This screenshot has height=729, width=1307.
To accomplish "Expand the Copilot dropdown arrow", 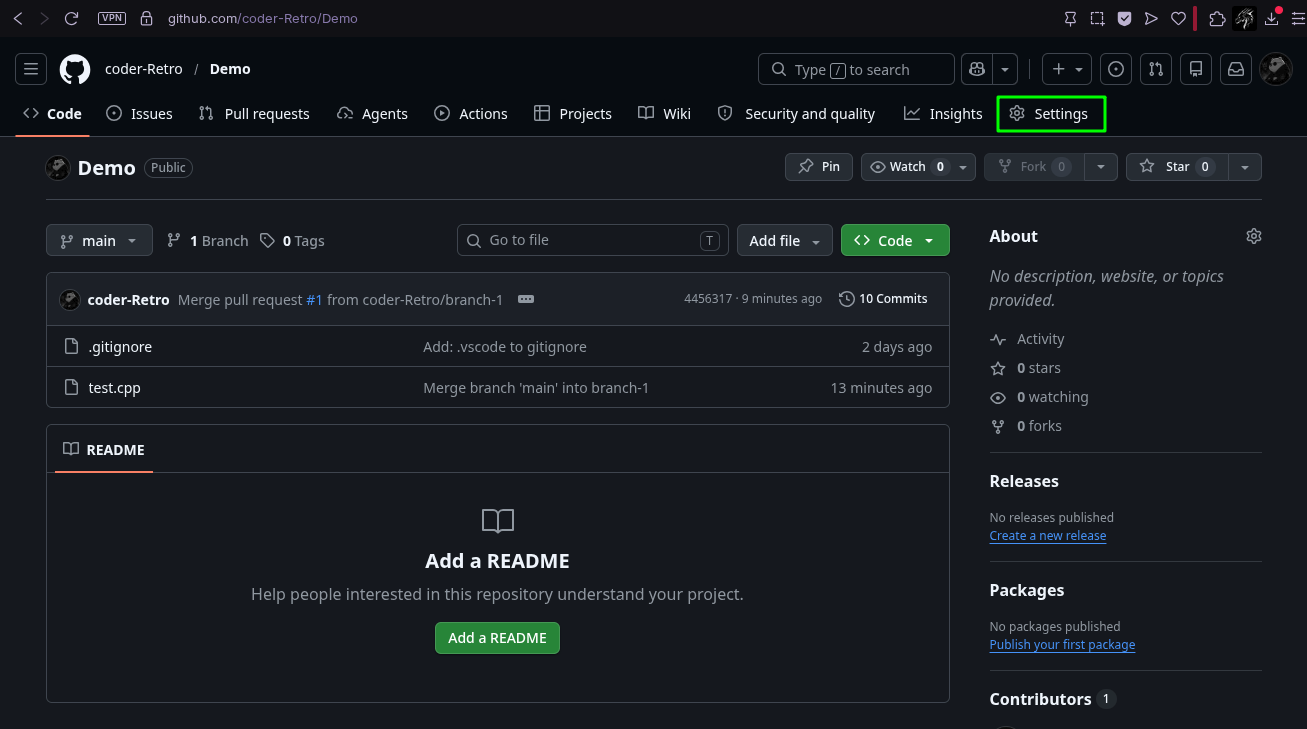I will tap(1005, 69).
